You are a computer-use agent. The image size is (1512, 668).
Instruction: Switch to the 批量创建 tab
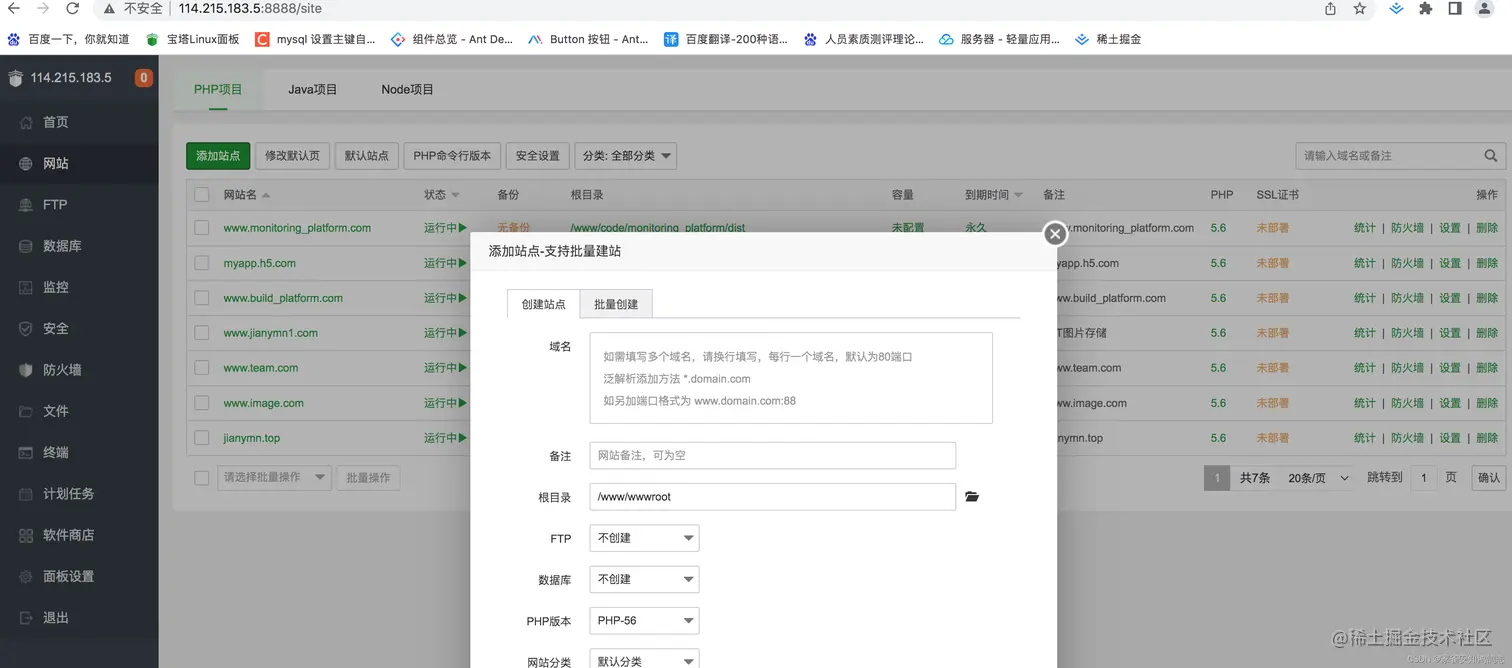[615, 302]
